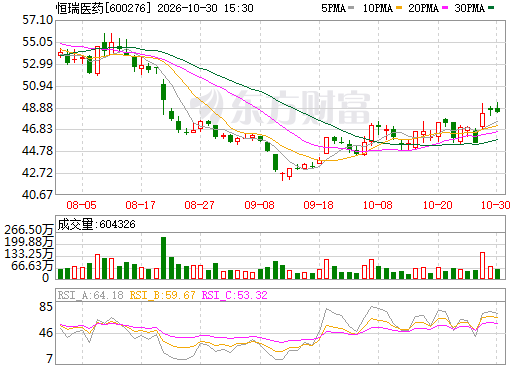
Task: Click the 09-18 date axis label
Action: [318, 205]
